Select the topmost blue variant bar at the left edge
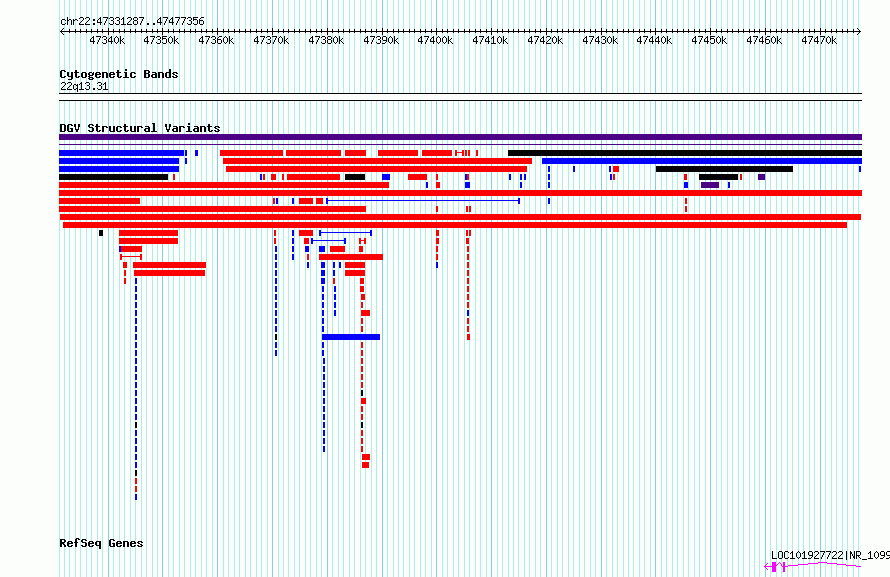The image size is (890, 577). tap(121, 153)
